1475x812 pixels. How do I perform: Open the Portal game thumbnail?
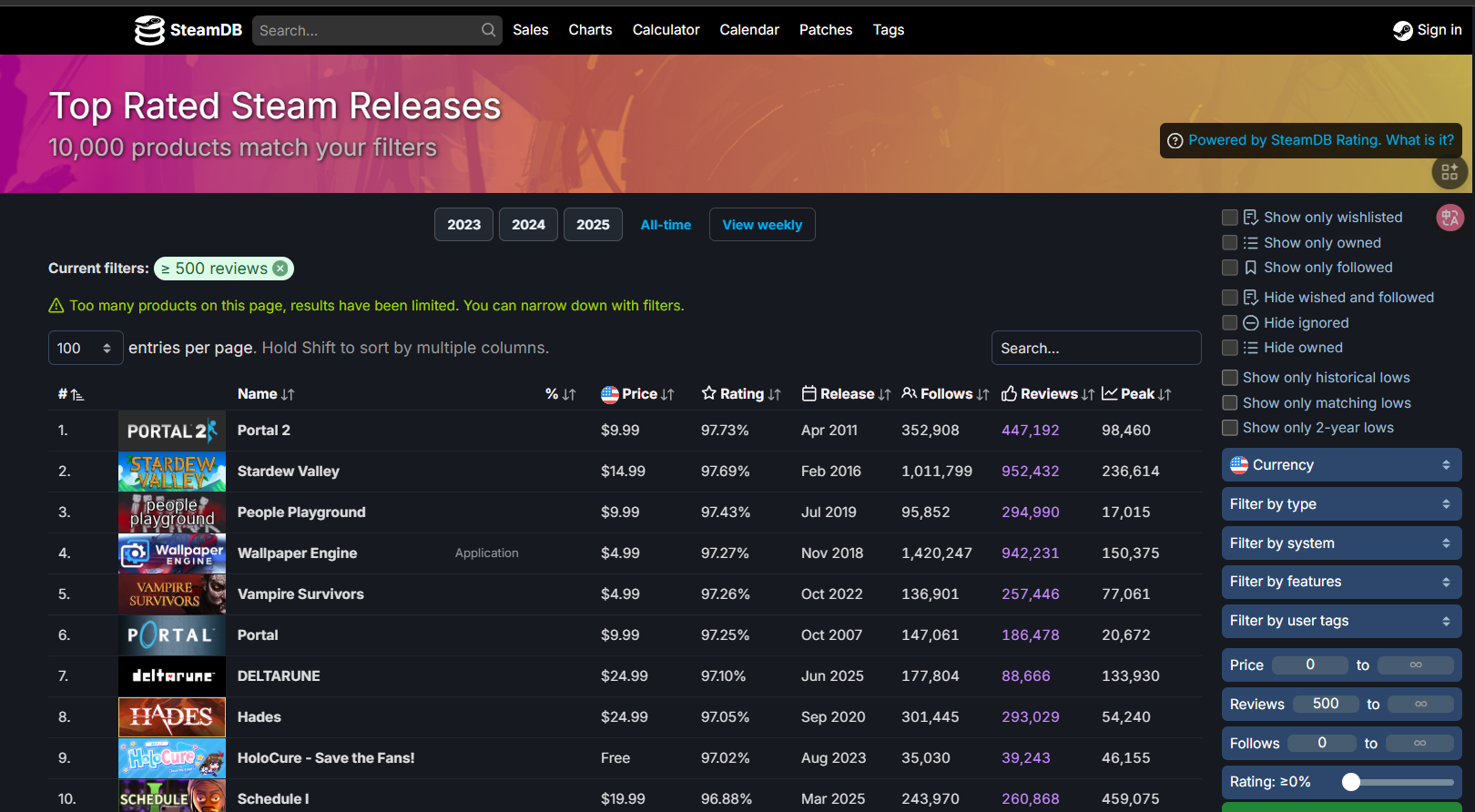tap(172, 635)
